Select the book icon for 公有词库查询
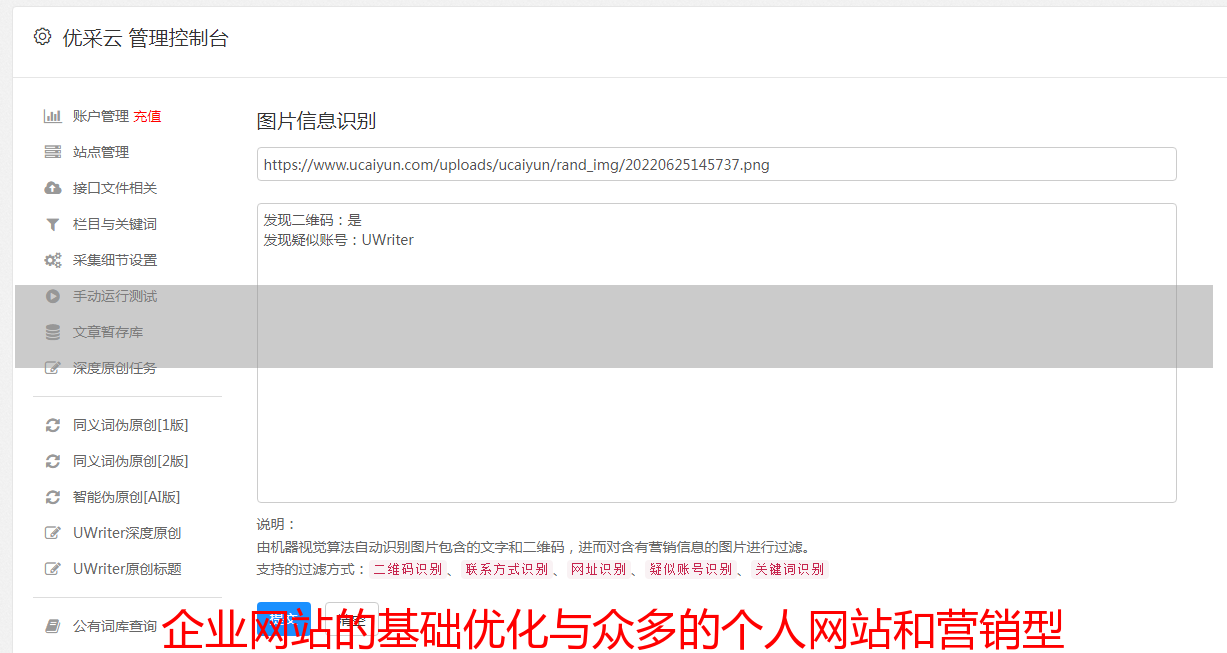Viewport: 1227px width, 653px height. click(x=53, y=626)
